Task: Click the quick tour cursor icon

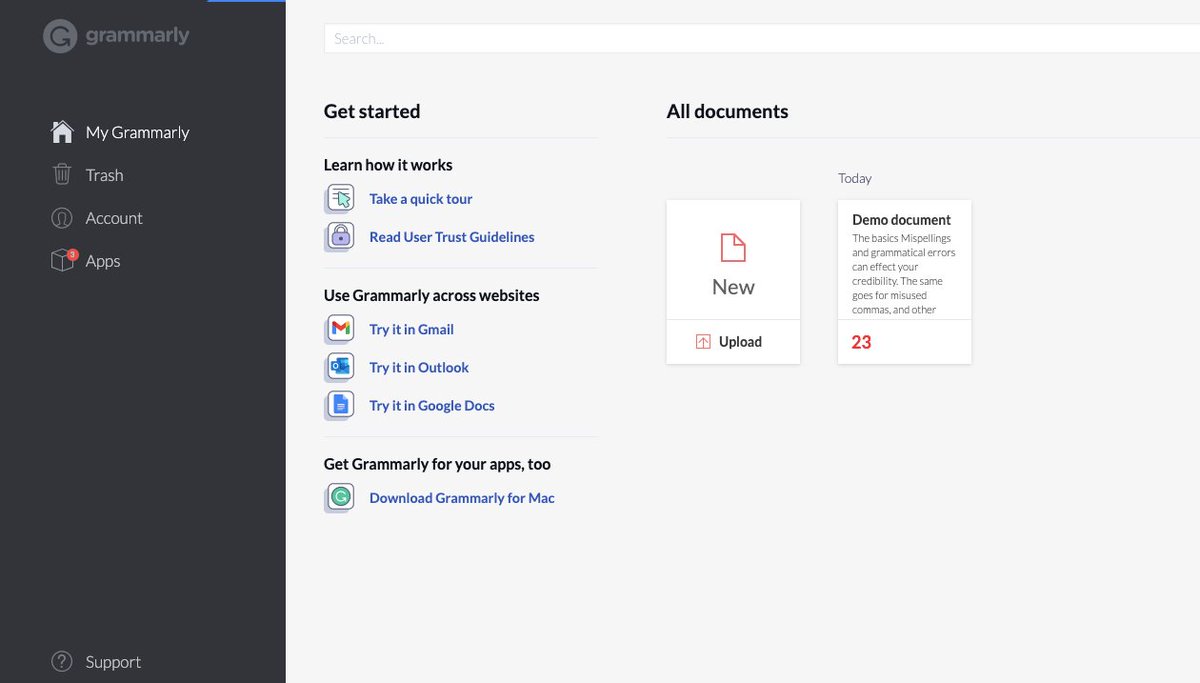Action: click(x=340, y=198)
